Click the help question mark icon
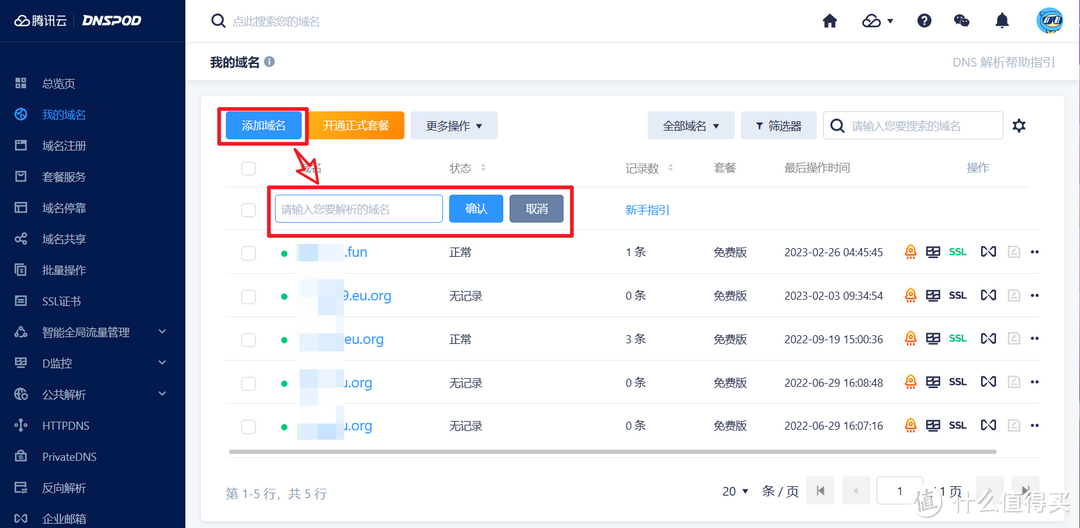1080x528 pixels. click(x=924, y=21)
